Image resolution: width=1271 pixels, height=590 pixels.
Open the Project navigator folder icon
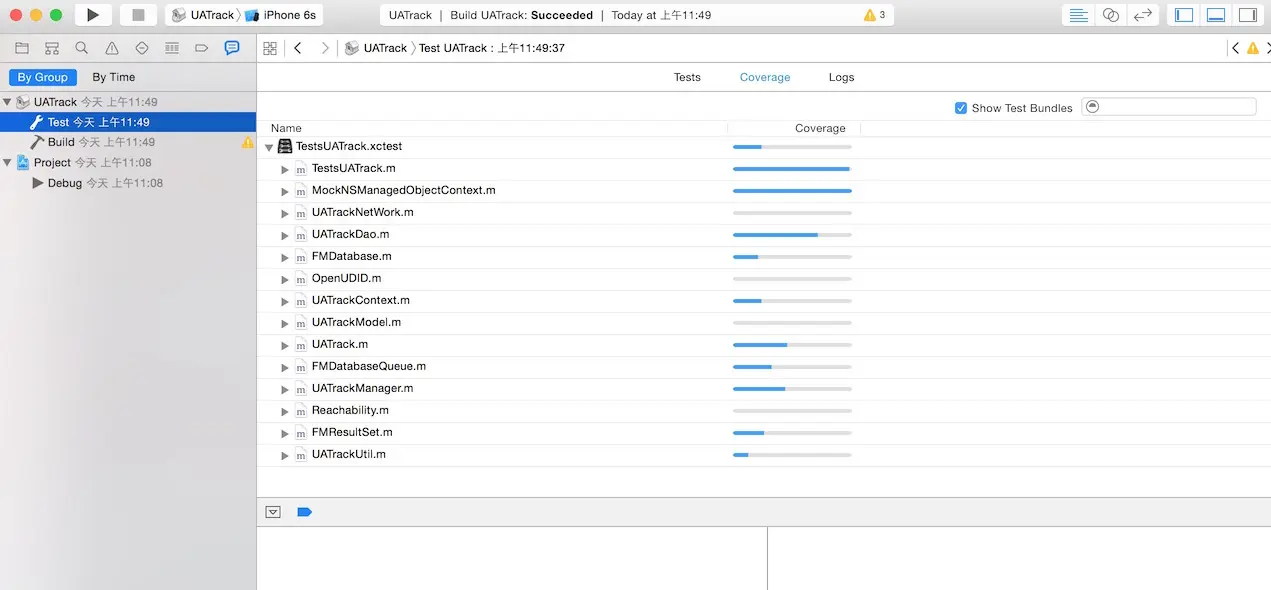22,48
